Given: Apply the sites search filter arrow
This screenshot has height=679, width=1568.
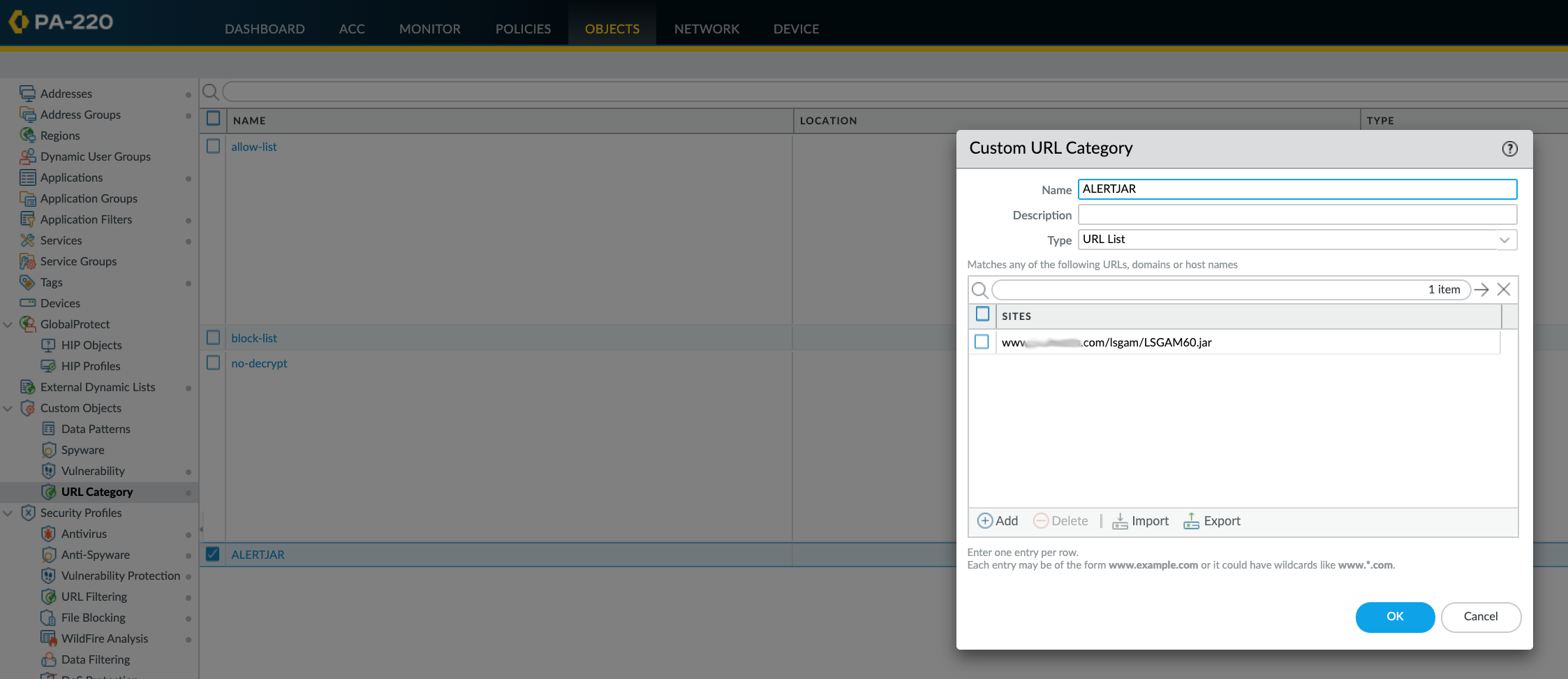Looking at the screenshot, I should point(1481,289).
